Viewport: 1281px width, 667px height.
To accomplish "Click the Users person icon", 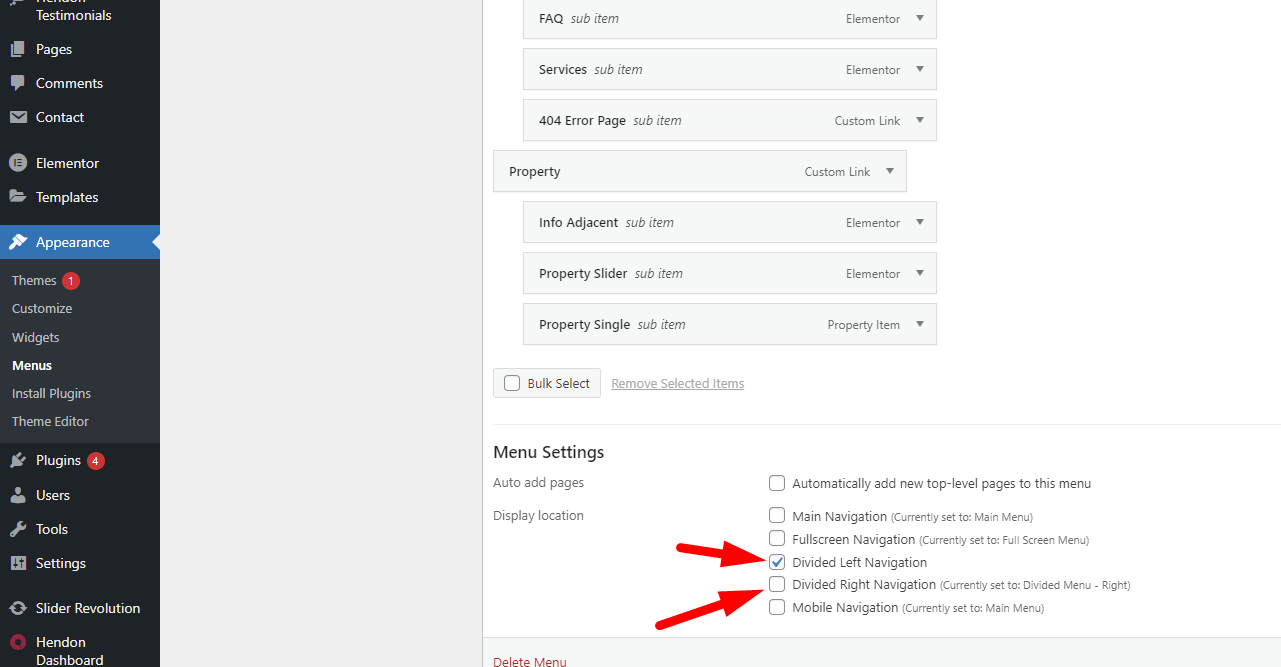I will (18, 495).
